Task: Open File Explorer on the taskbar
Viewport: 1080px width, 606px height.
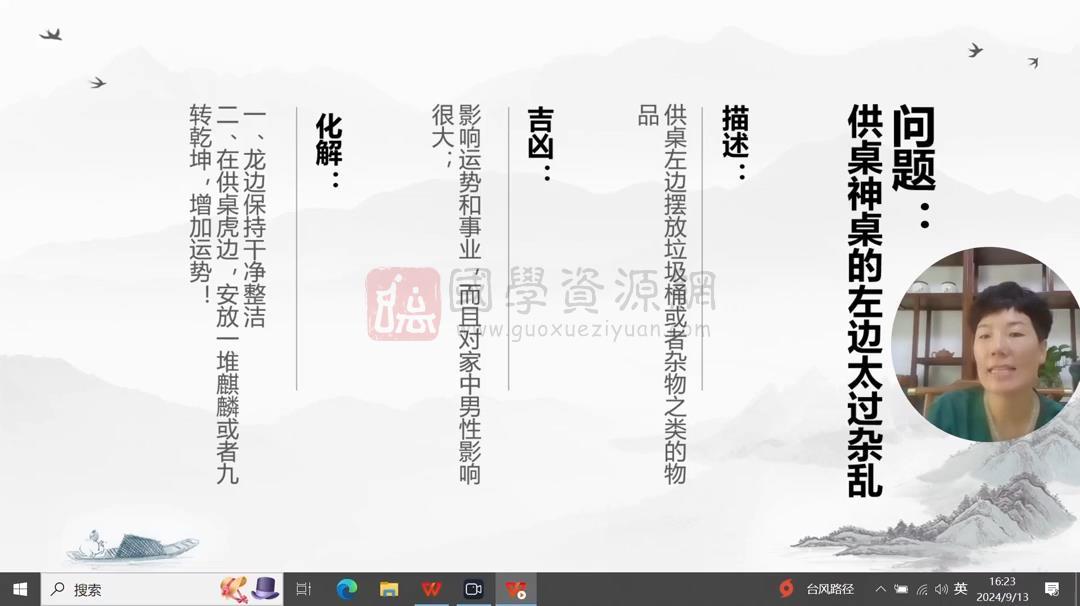Action: pyautogui.click(x=389, y=590)
